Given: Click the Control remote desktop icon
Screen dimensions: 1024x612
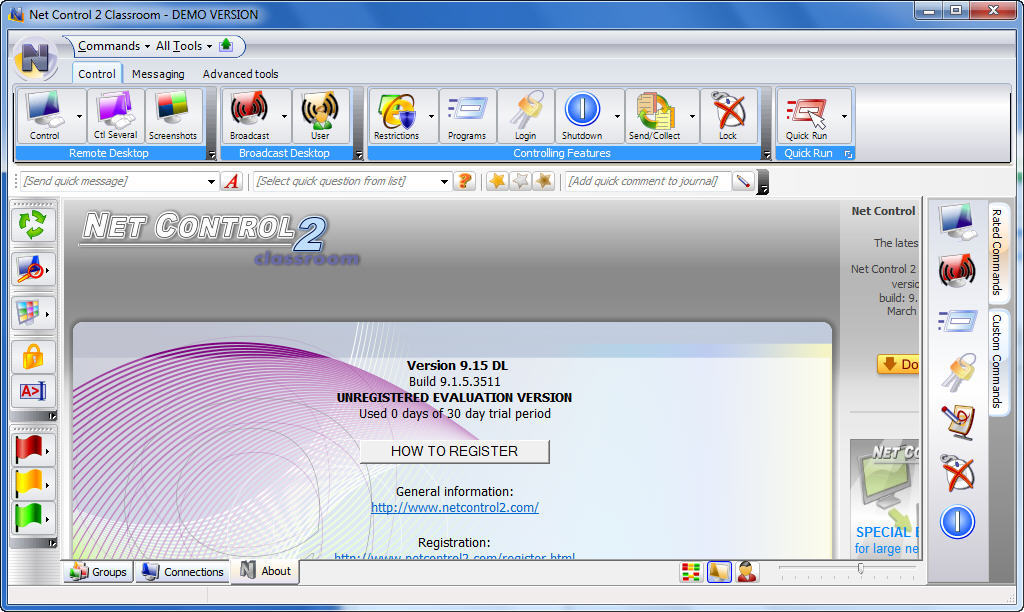Looking at the screenshot, I should coord(44,116).
